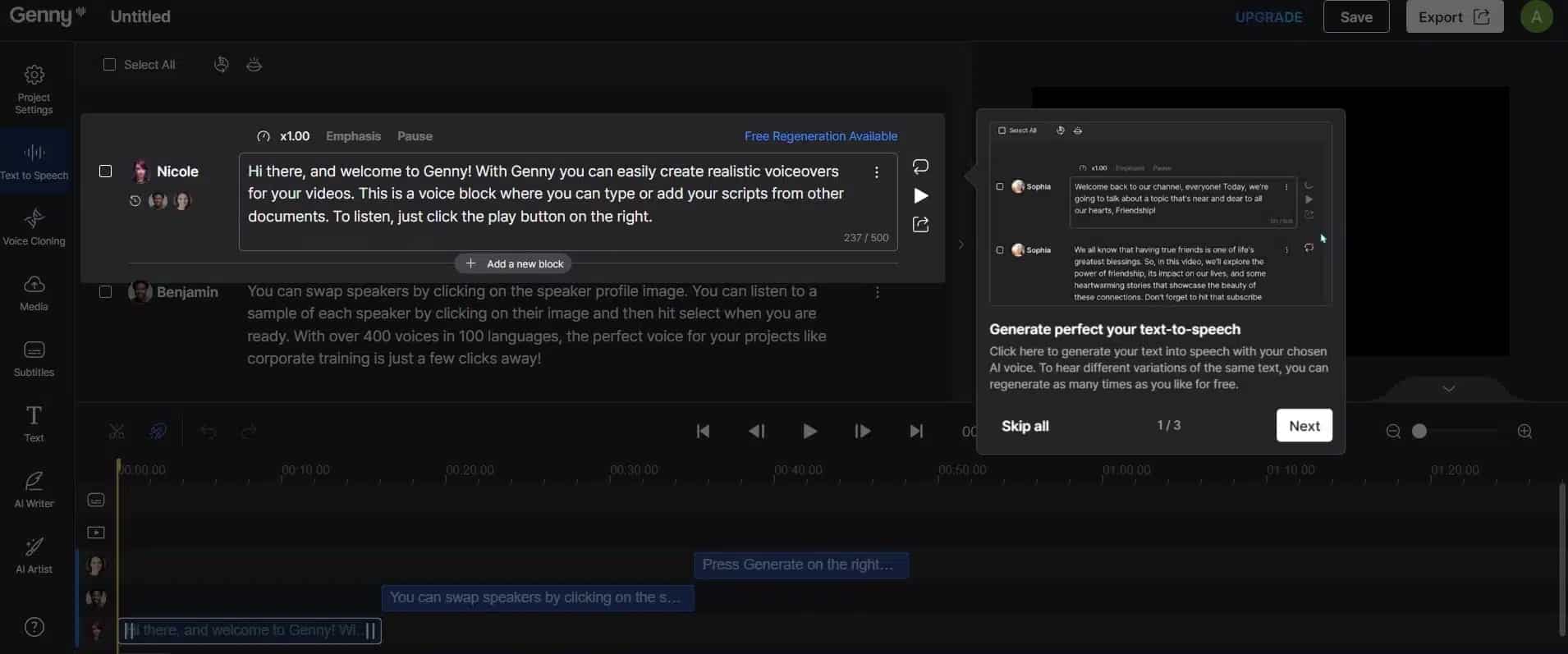The height and width of the screenshot is (654, 1568).
Task: Open Nicole block's three-dot options menu
Action: (877, 172)
